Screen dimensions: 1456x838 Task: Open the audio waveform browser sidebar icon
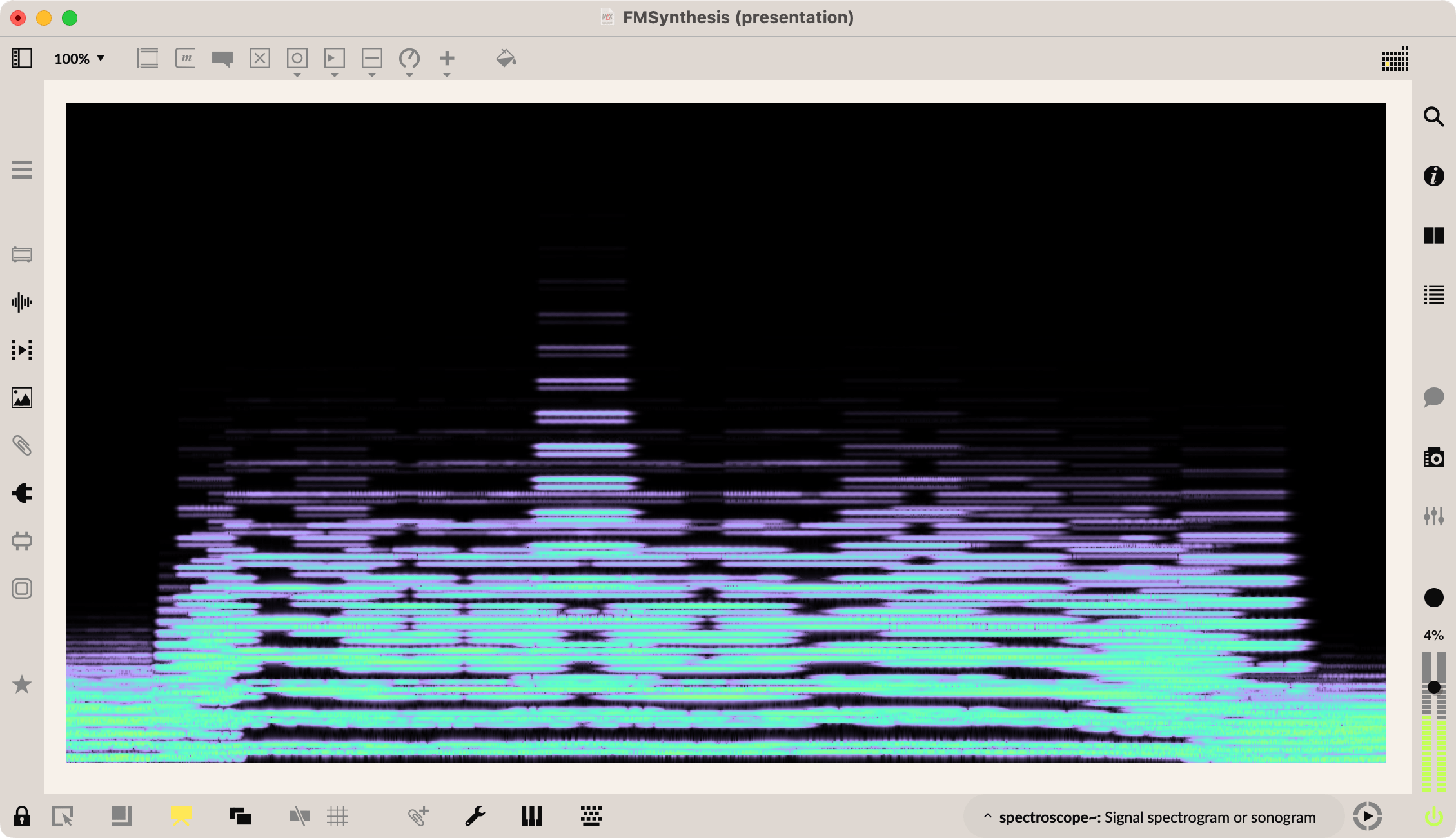tap(22, 302)
